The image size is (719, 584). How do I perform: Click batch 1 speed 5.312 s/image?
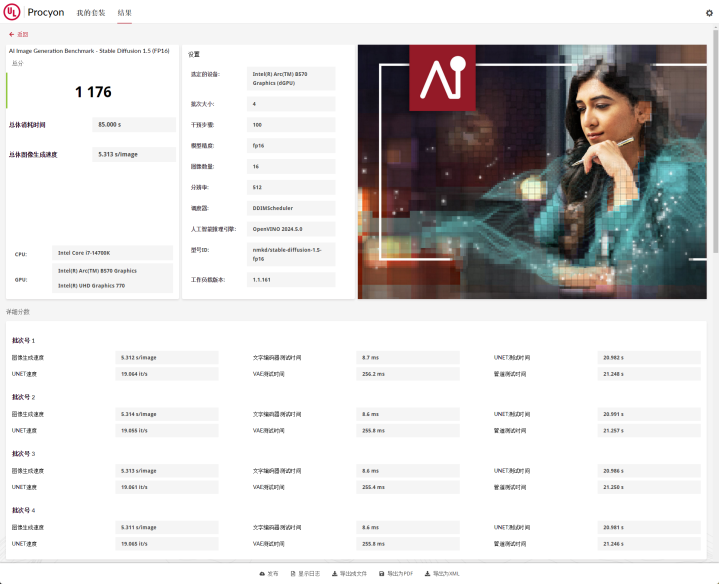(x=166, y=358)
